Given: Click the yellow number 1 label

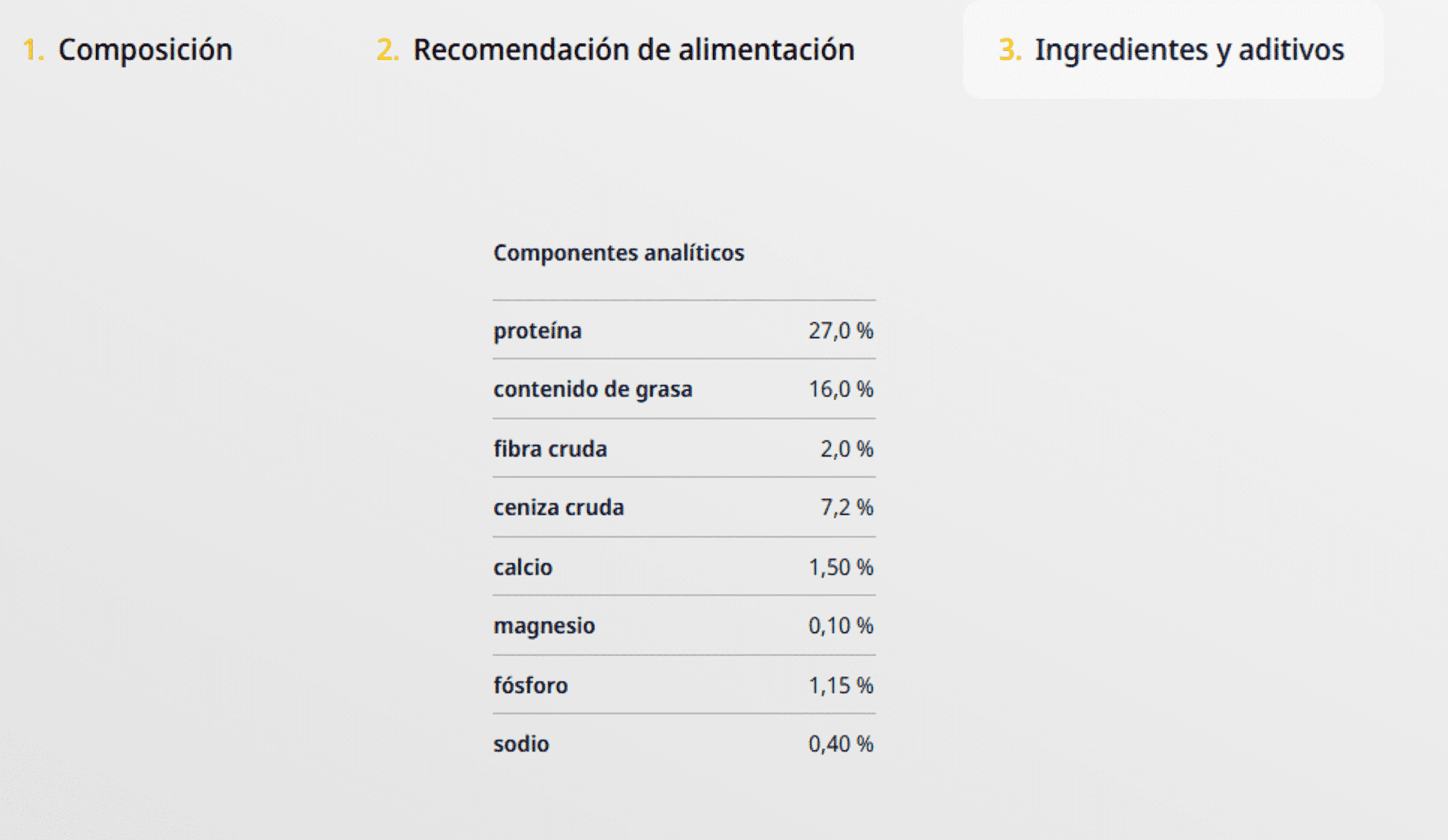Looking at the screenshot, I should click(x=33, y=49).
